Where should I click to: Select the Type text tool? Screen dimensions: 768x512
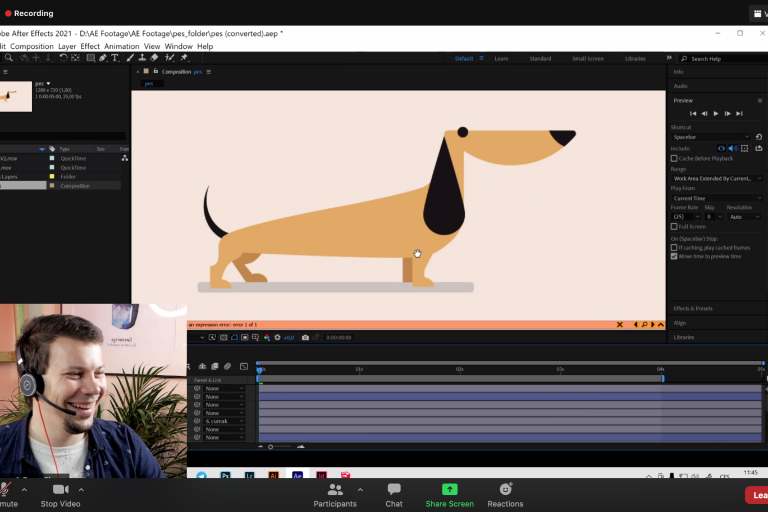click(x=115, y=58)
